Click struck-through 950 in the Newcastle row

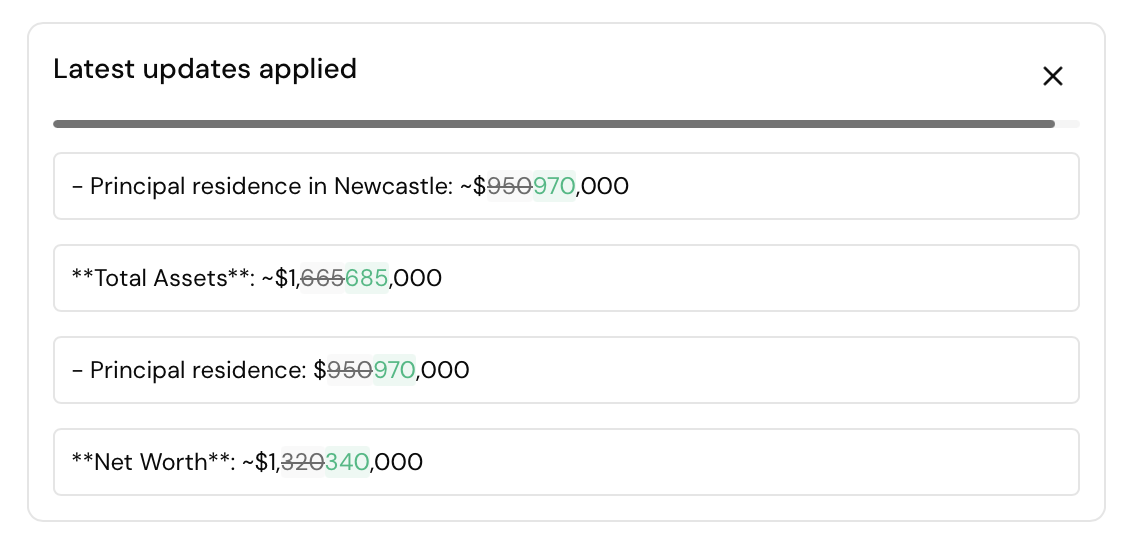tap(509, 186)
